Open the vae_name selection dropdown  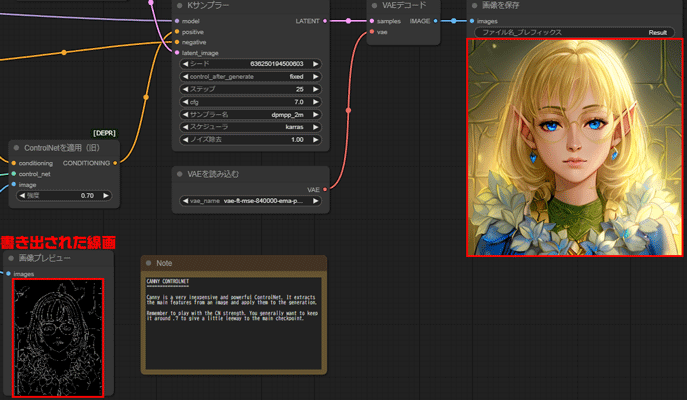[x=250, y=201]
